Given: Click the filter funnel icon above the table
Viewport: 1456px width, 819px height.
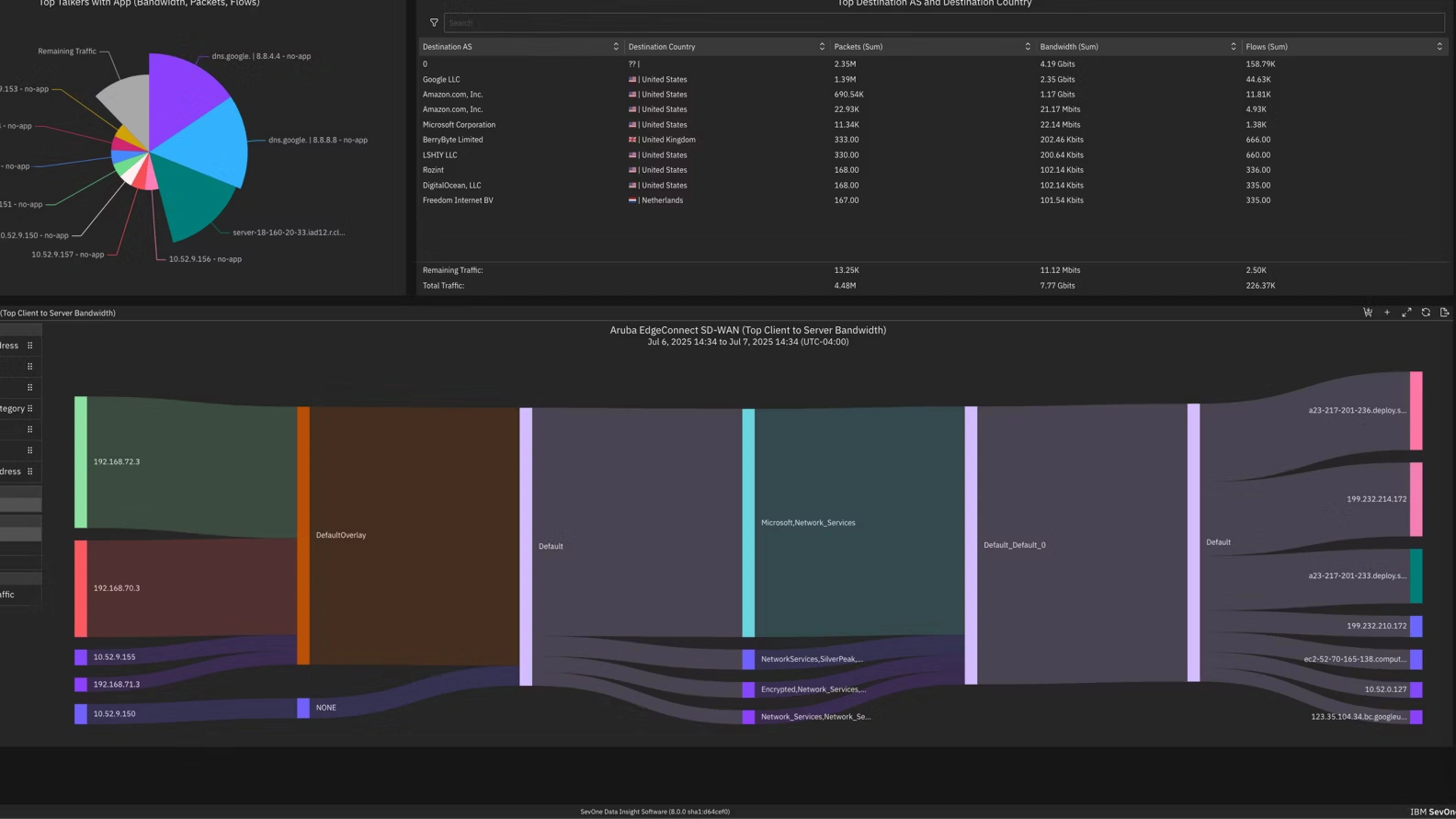Looking at the screenshot, I should (434, 23).
